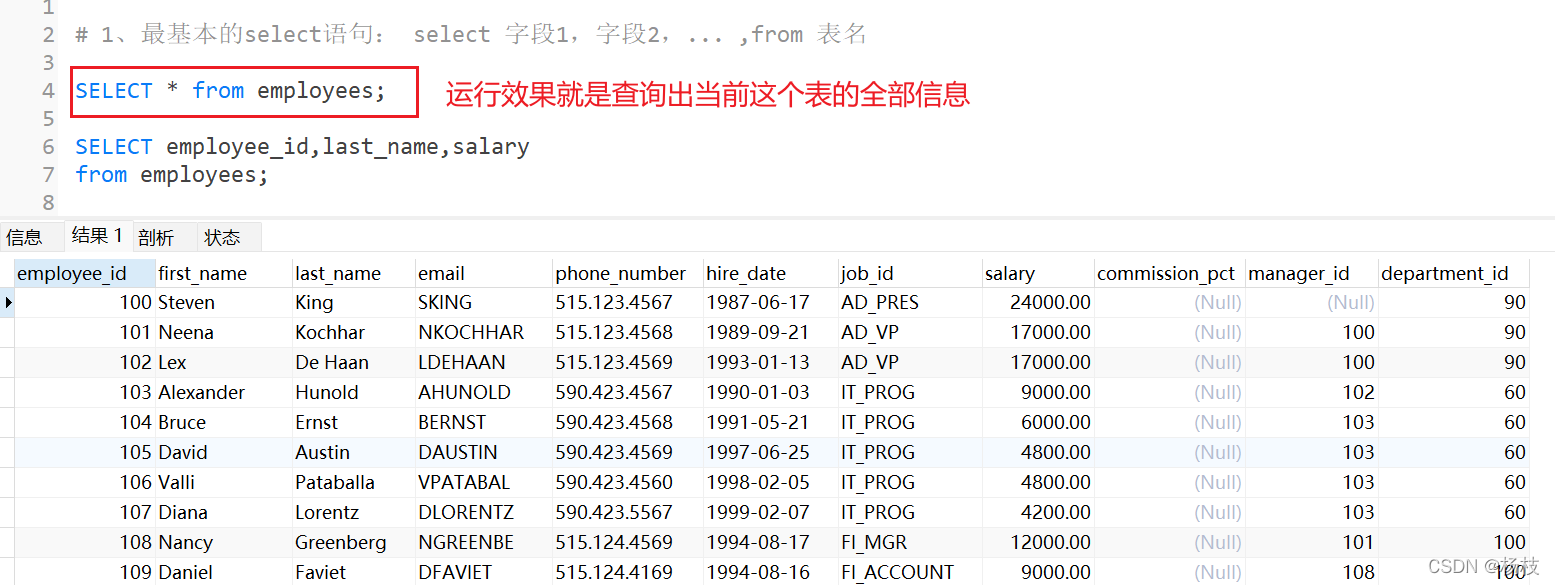Select the 'Alexander' first name cell

pos(224,392)
